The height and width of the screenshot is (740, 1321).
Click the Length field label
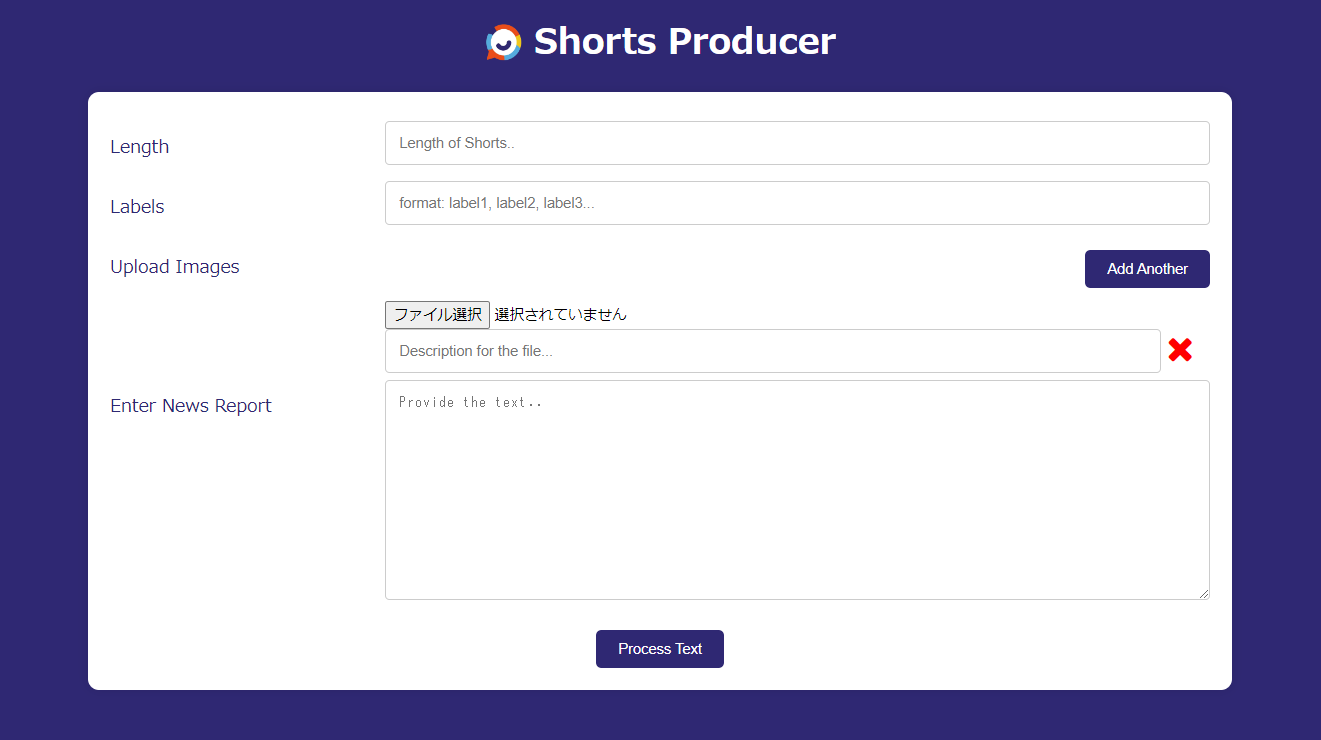point(140,147)
